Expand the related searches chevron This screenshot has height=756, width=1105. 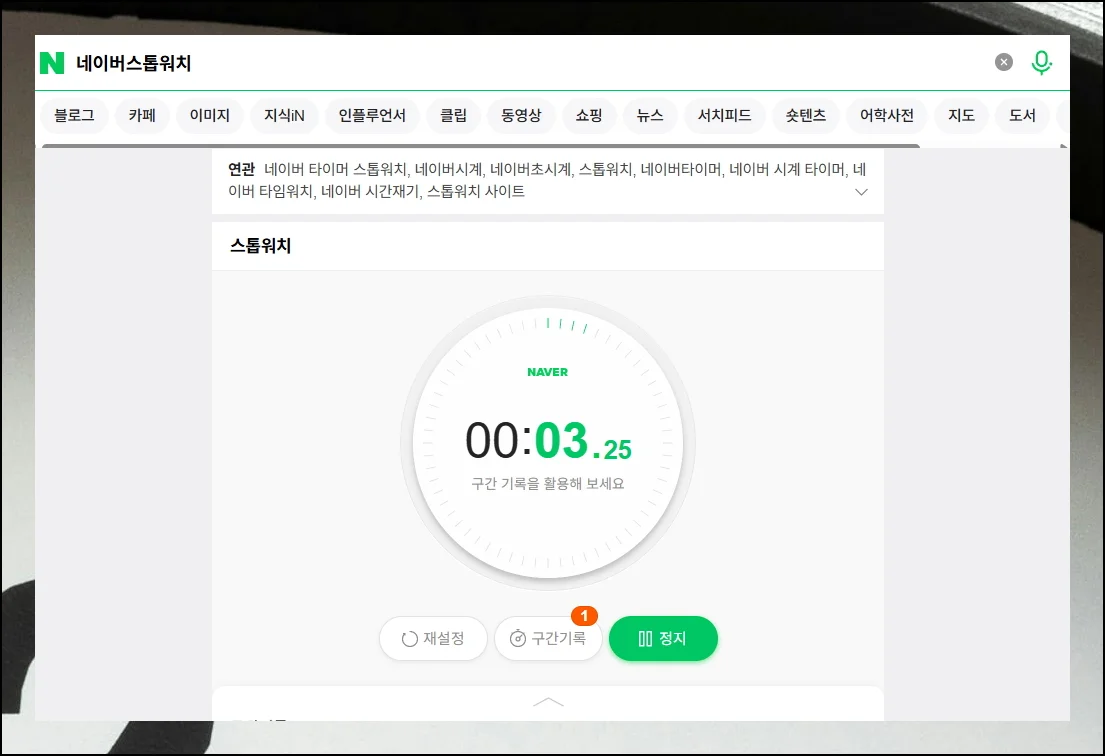[x=861, y=191]
